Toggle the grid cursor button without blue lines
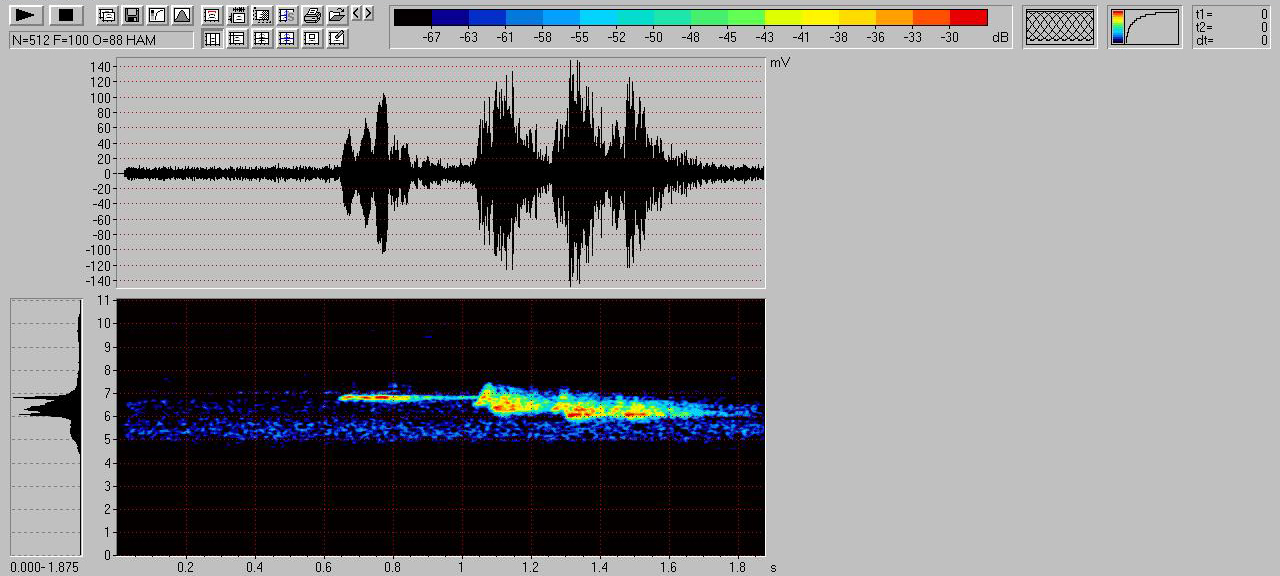 point(262,38)
